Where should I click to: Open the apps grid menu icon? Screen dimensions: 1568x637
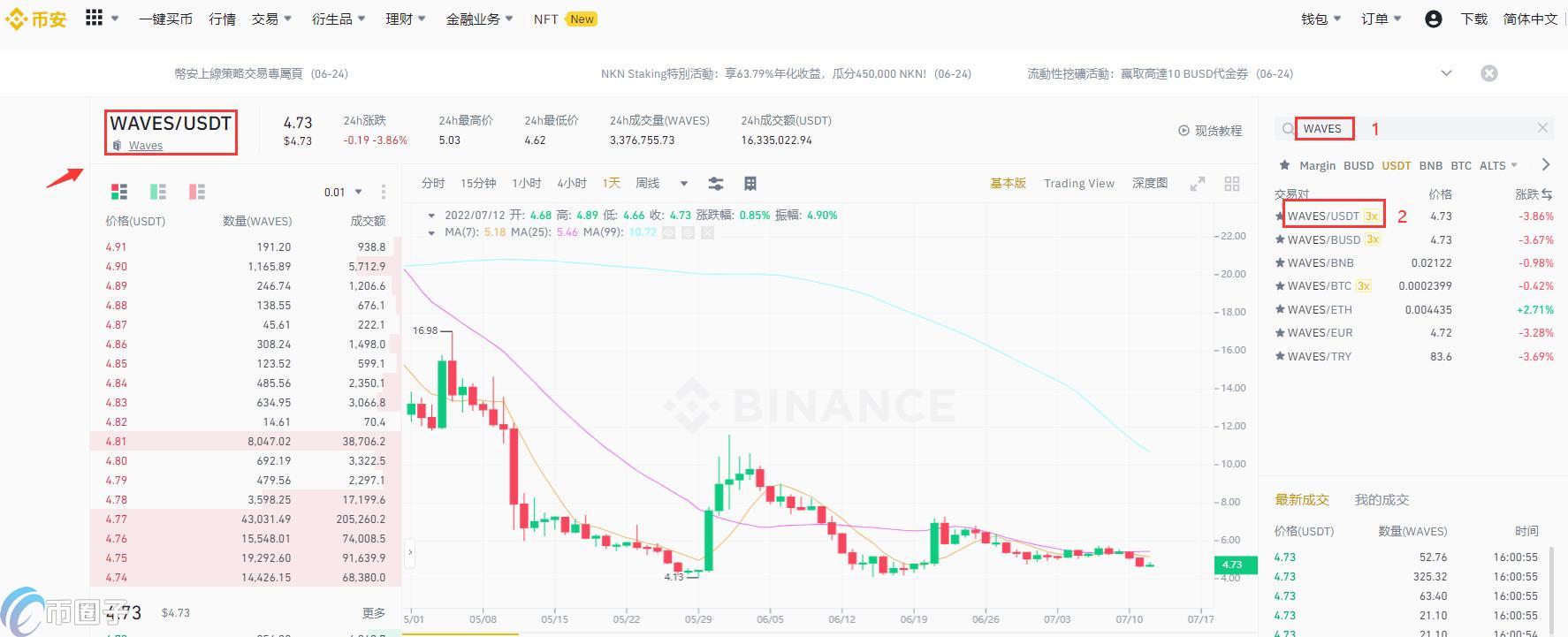click(x=94, y=18)
